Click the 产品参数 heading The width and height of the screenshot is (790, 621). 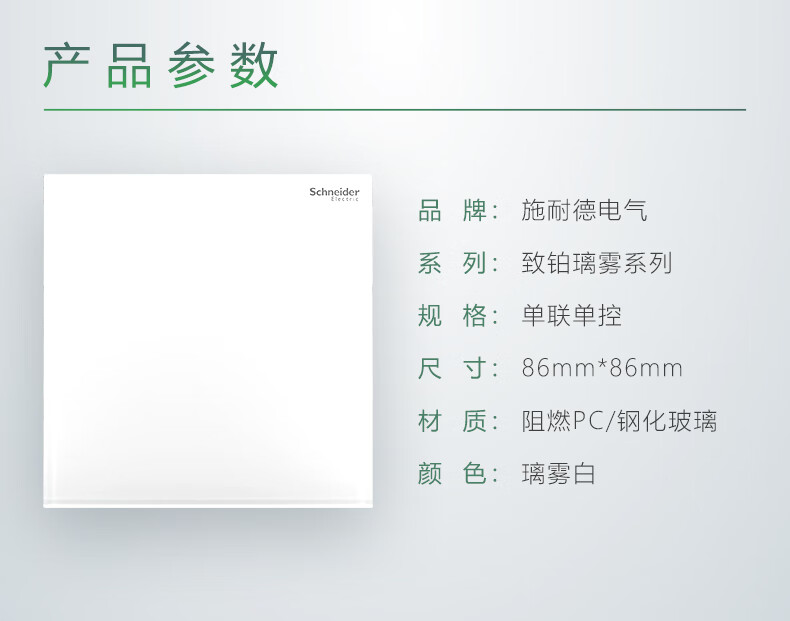click(161, 66)
